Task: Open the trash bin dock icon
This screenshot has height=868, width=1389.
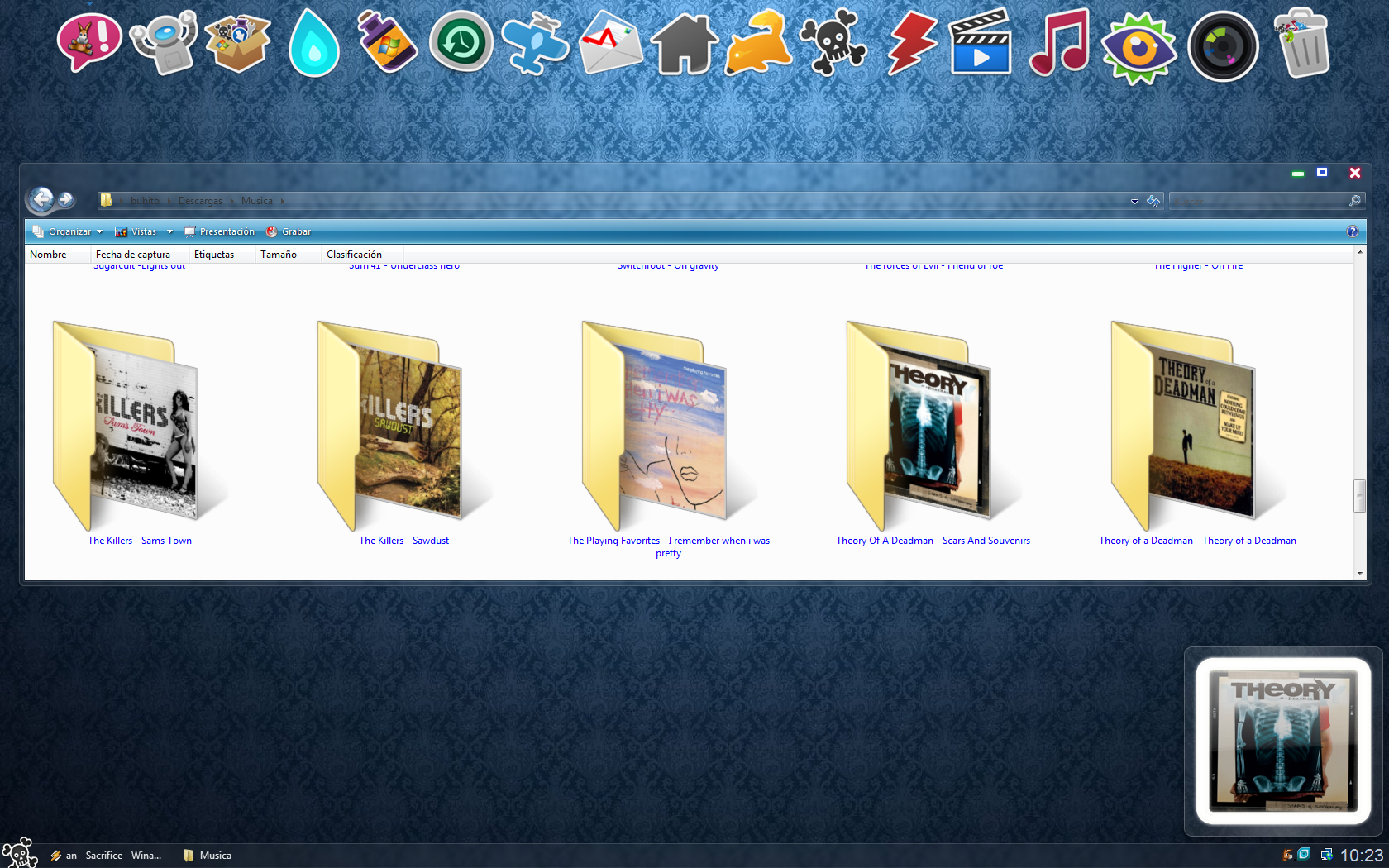Action: pos(1302,43)
